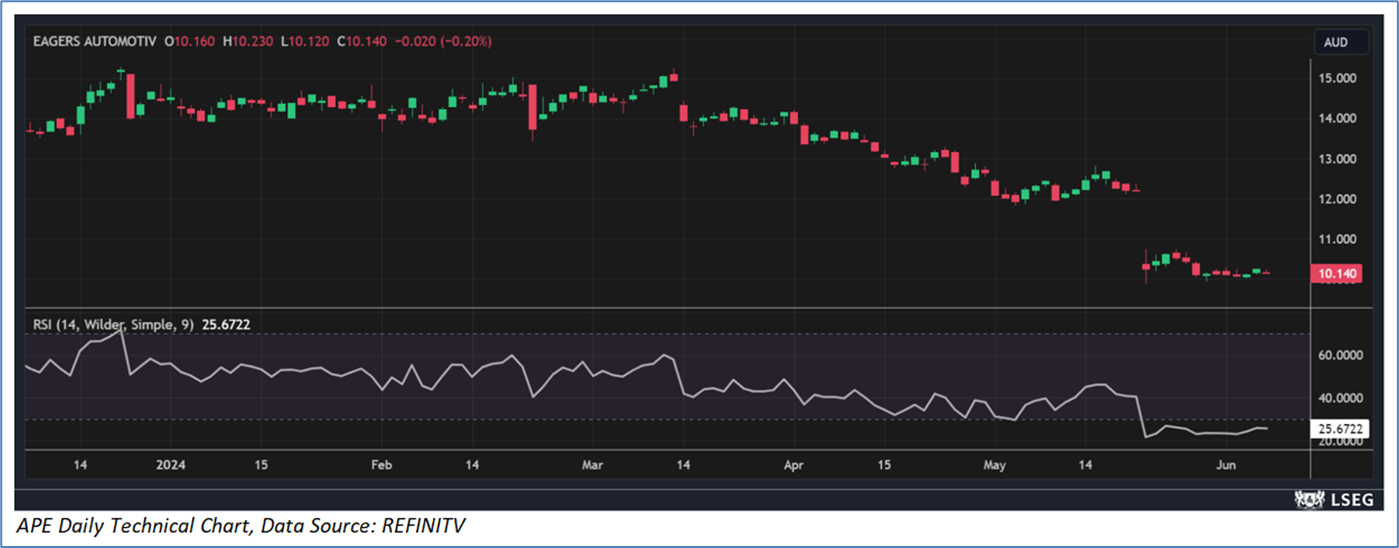Click the 15.000 price axis label
Image resolution: width=1399 pixels, height=548 pixels.
pos(1339,78)
